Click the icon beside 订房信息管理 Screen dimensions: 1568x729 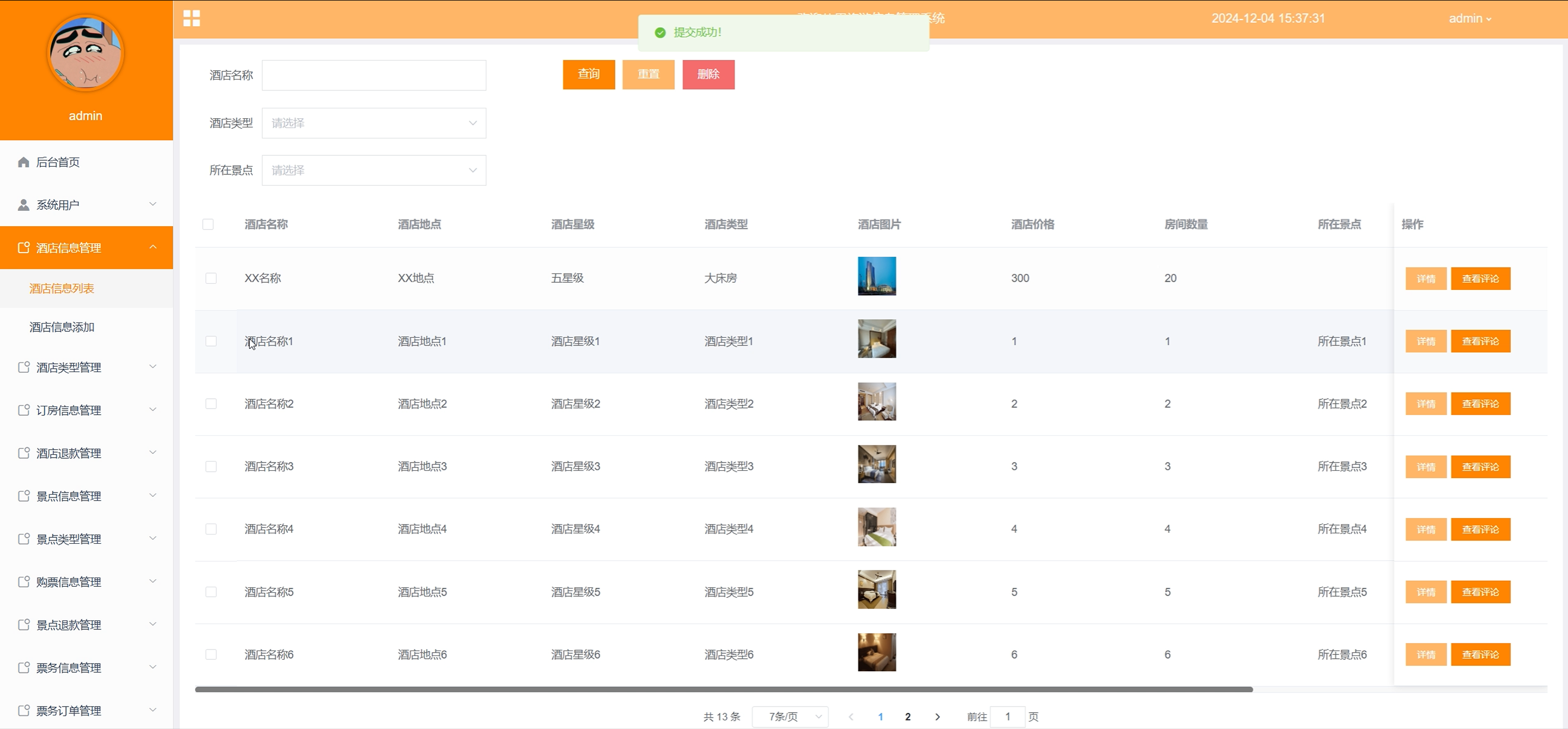click(x=24, y=410)
